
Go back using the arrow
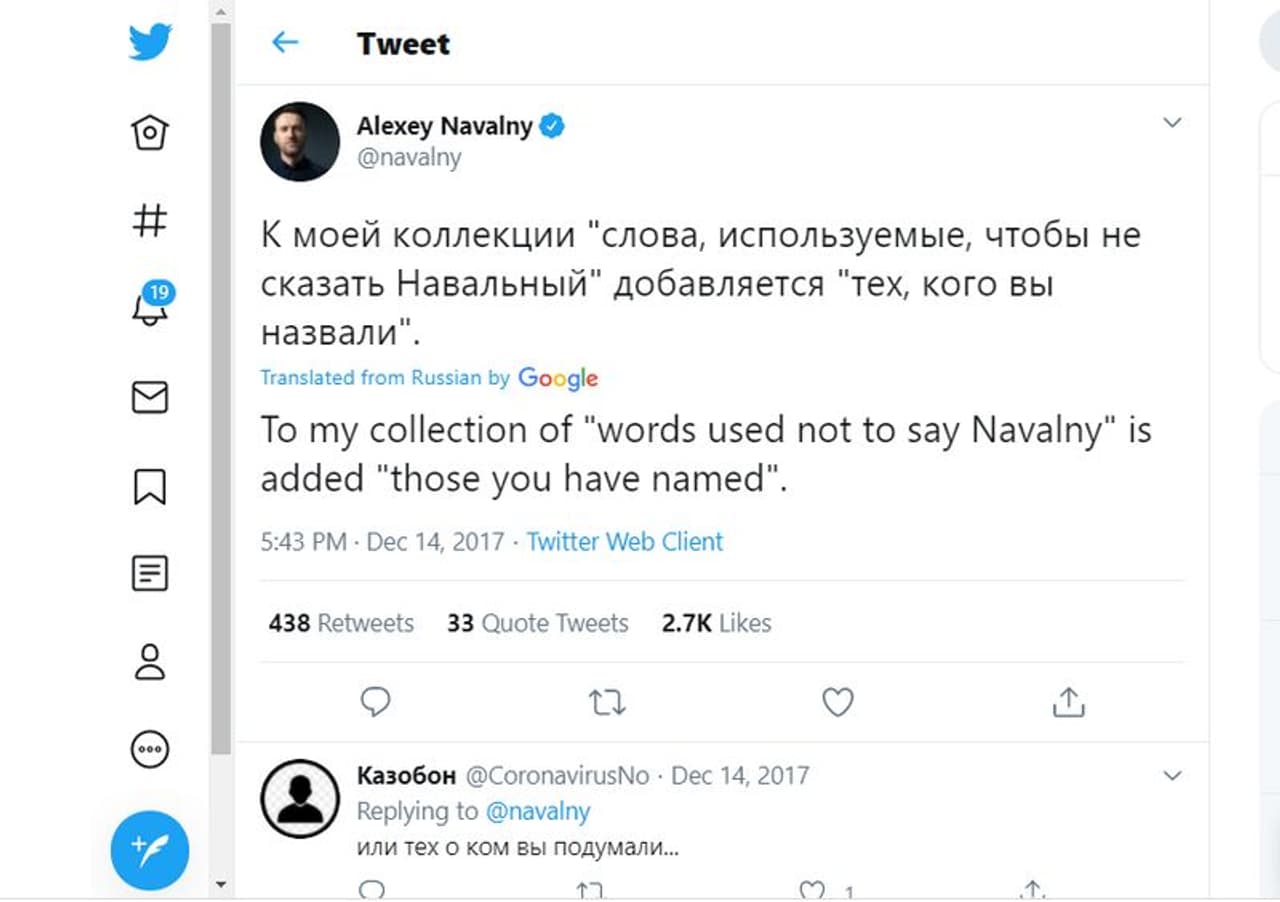pos(285,42)
